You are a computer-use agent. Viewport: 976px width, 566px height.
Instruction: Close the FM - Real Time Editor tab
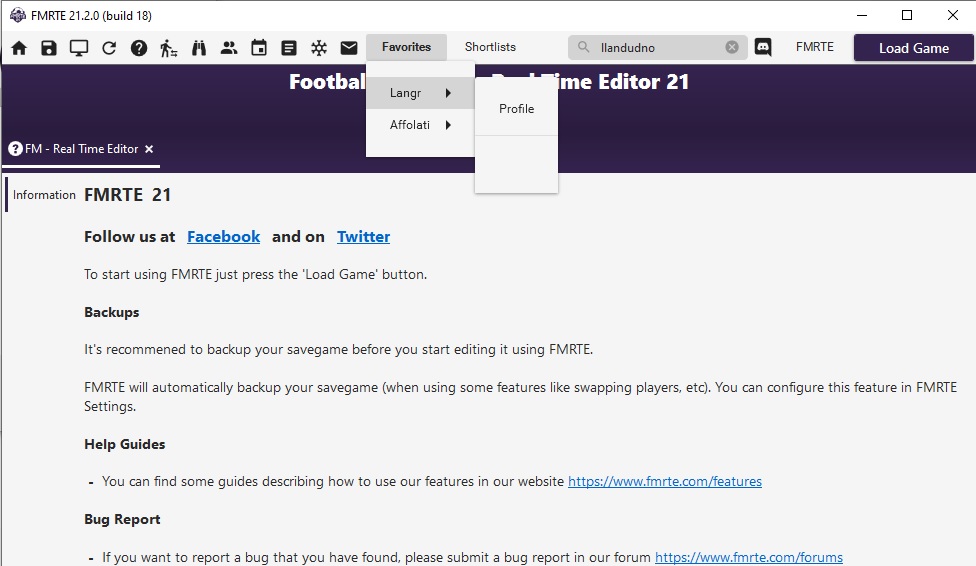point(149,149)
